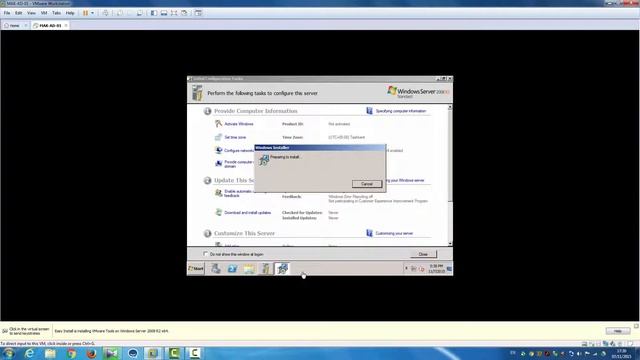
Task: Click the orange pause VM toolbar button
Action: [86, 13]
